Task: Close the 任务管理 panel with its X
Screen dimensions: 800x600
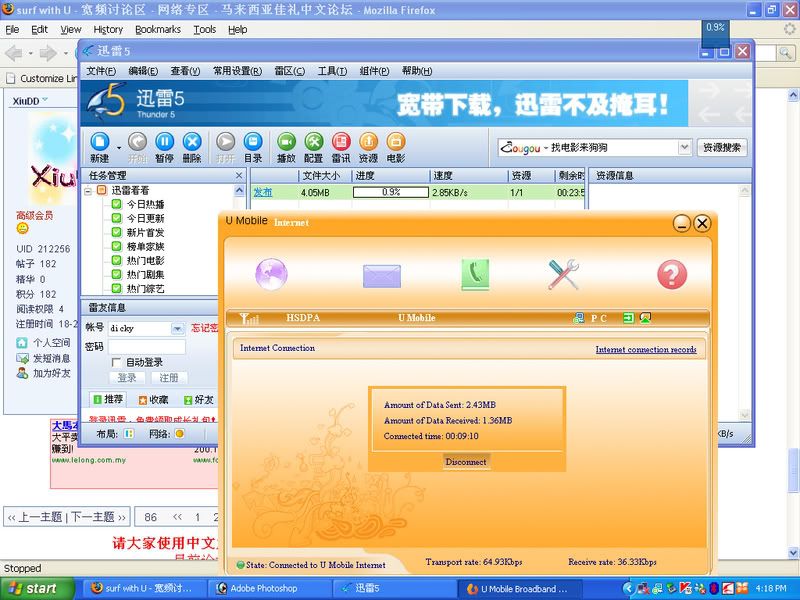Action: pyautogui.click(x=239, y=176)
